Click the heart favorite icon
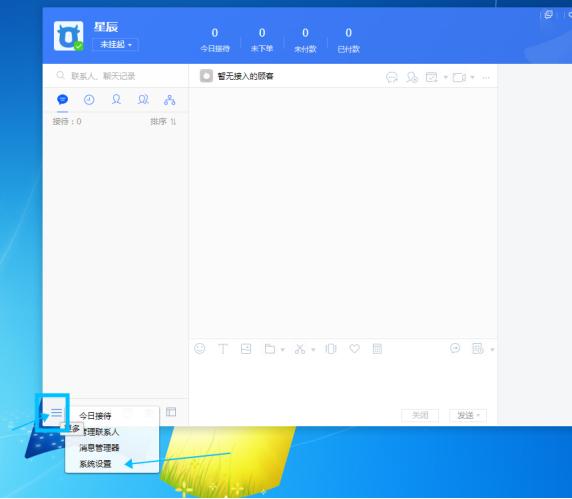Viewport: 572px width, 499px height. coord(355,349)
